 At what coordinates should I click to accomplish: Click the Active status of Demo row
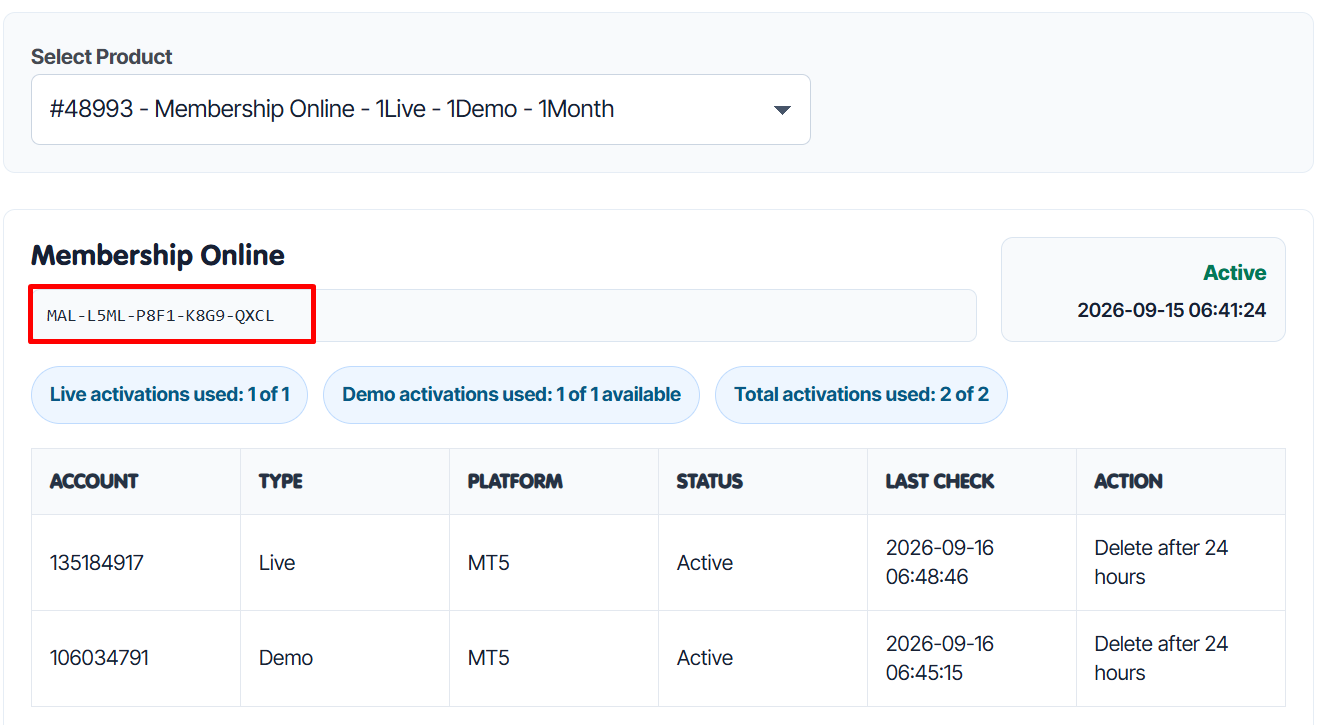pyautogui.click(x=705, y=658)
